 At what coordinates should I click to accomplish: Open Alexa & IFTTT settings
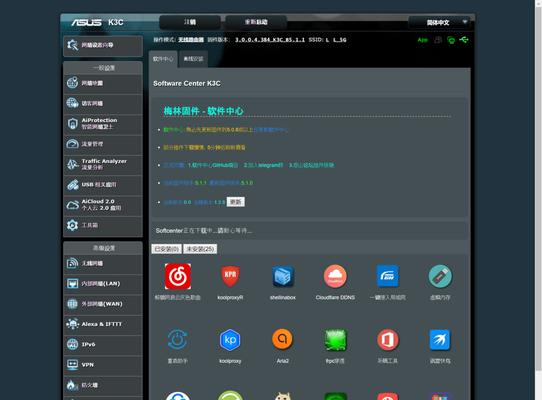pos(103,324)
